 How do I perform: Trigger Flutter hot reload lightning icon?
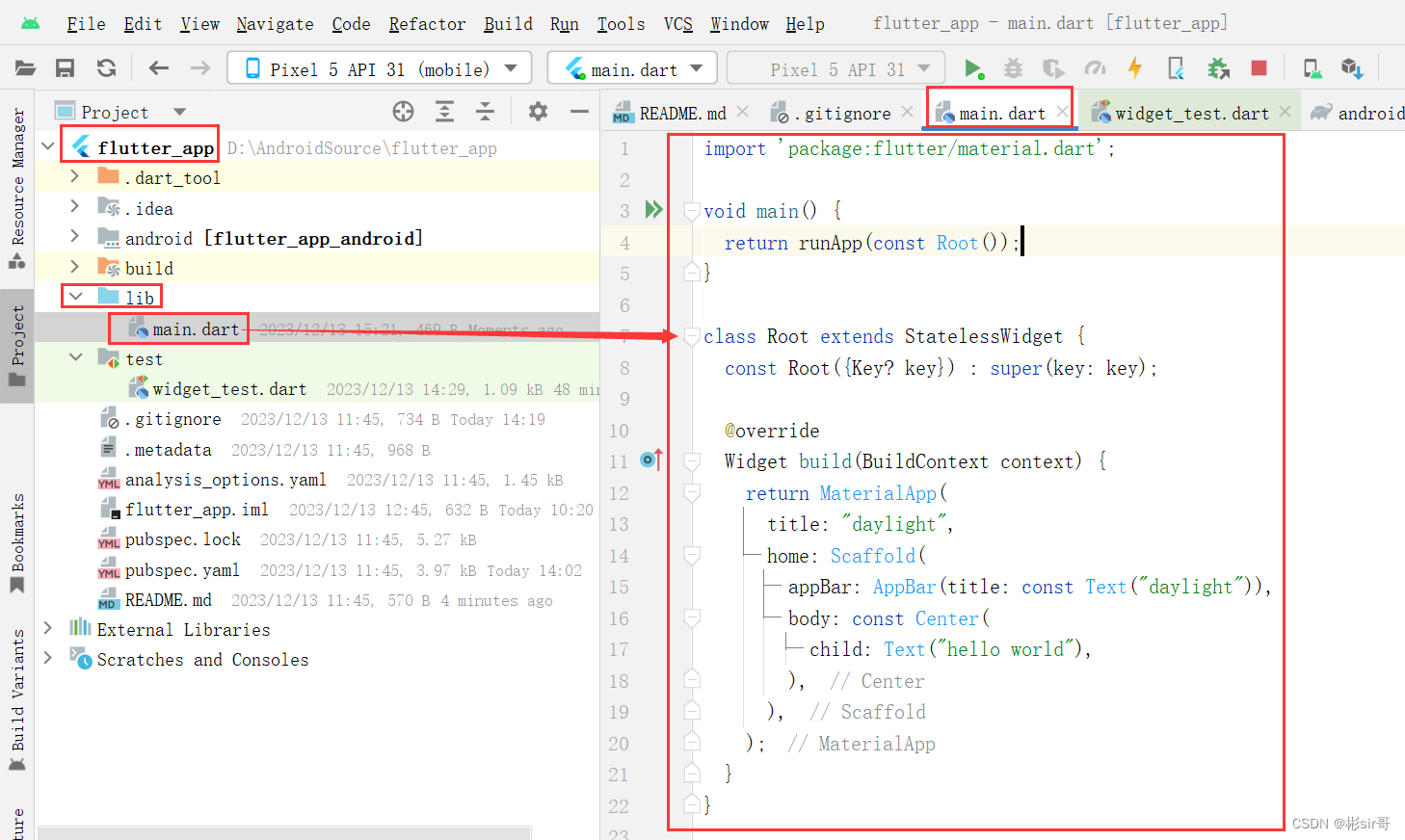tap(1135, 68)
